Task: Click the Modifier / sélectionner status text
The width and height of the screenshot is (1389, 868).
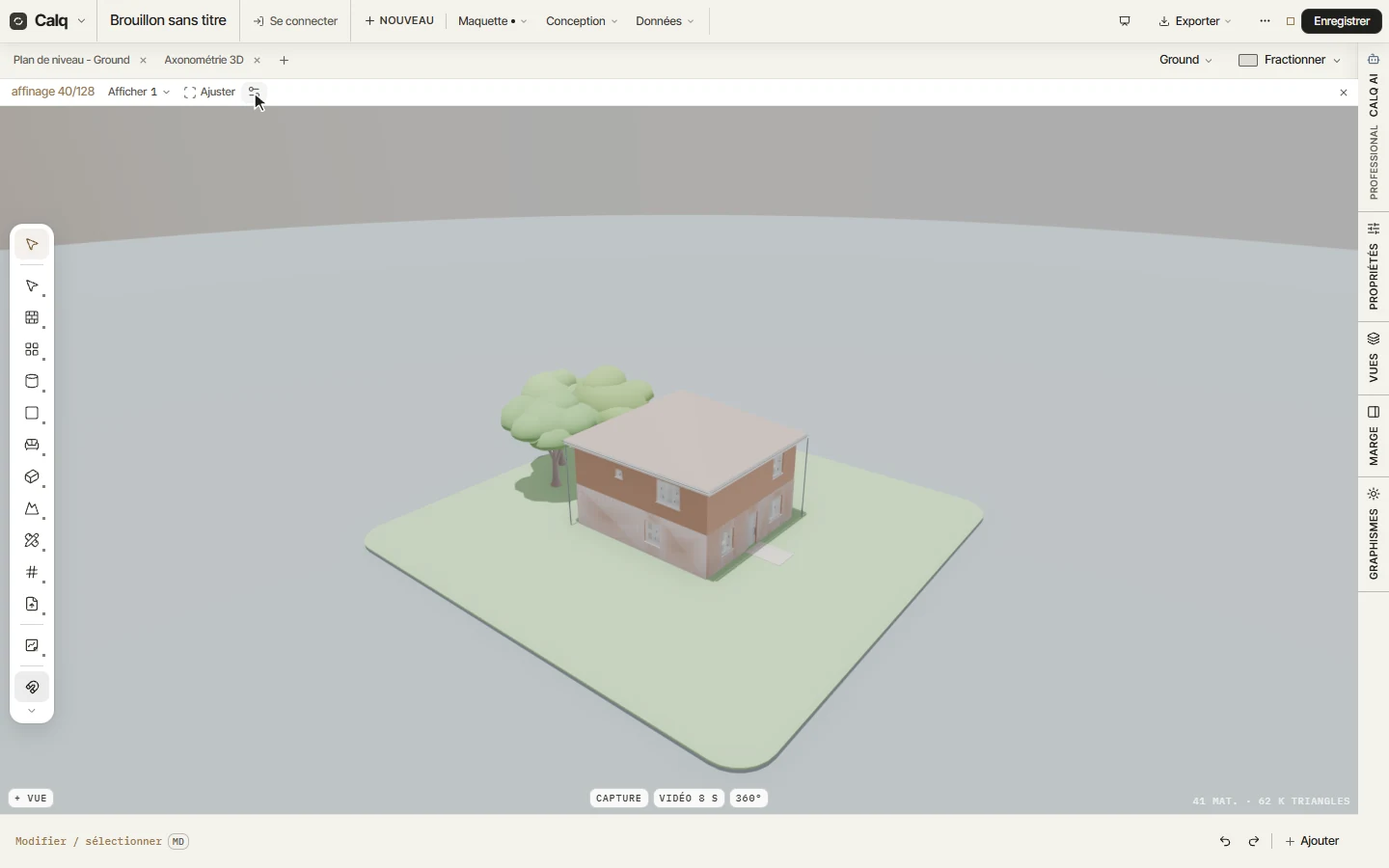Action: (89, 841)
